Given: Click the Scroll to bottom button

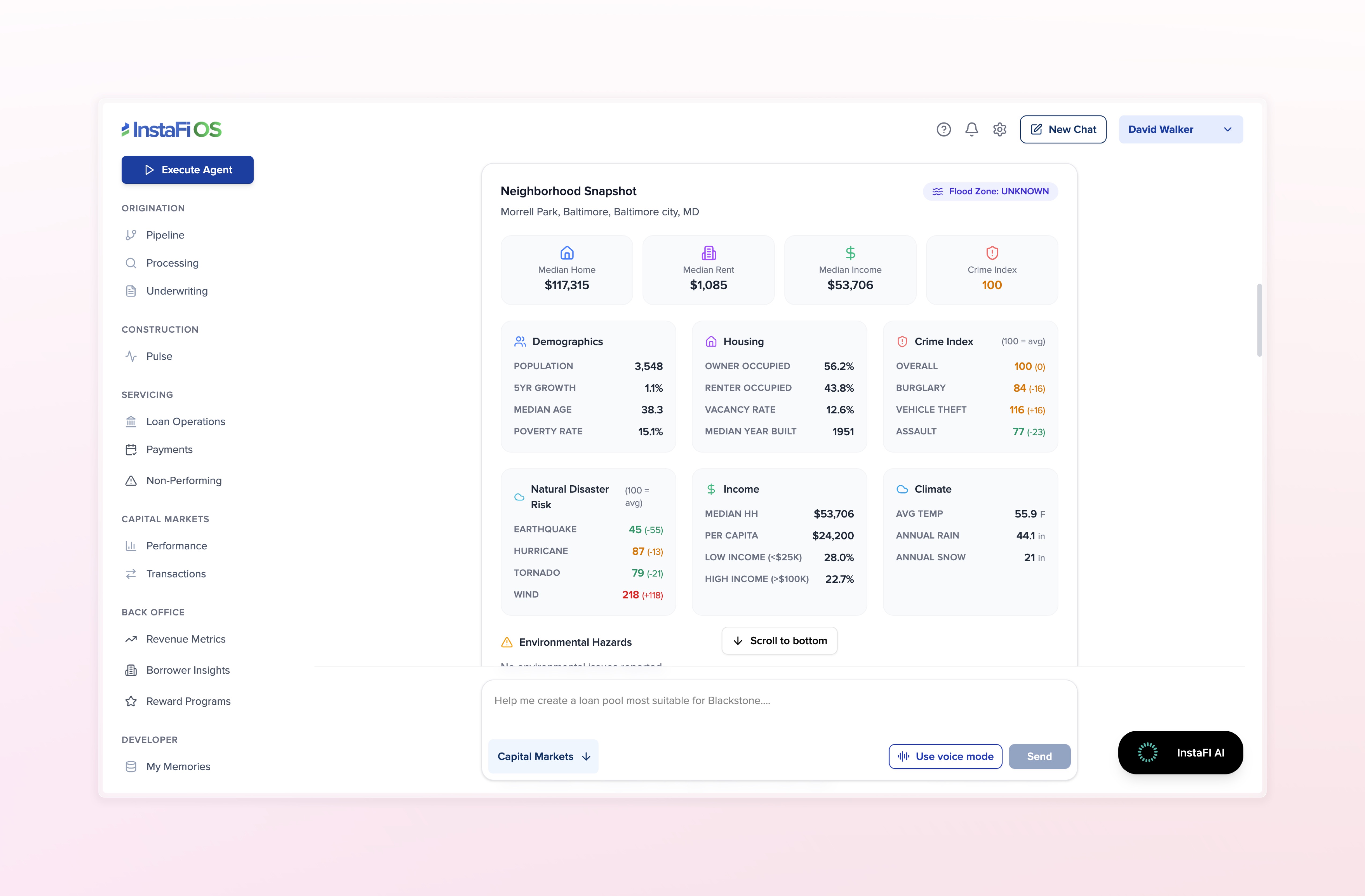Looking at the screenshot, I should click(x=779, y=641).
